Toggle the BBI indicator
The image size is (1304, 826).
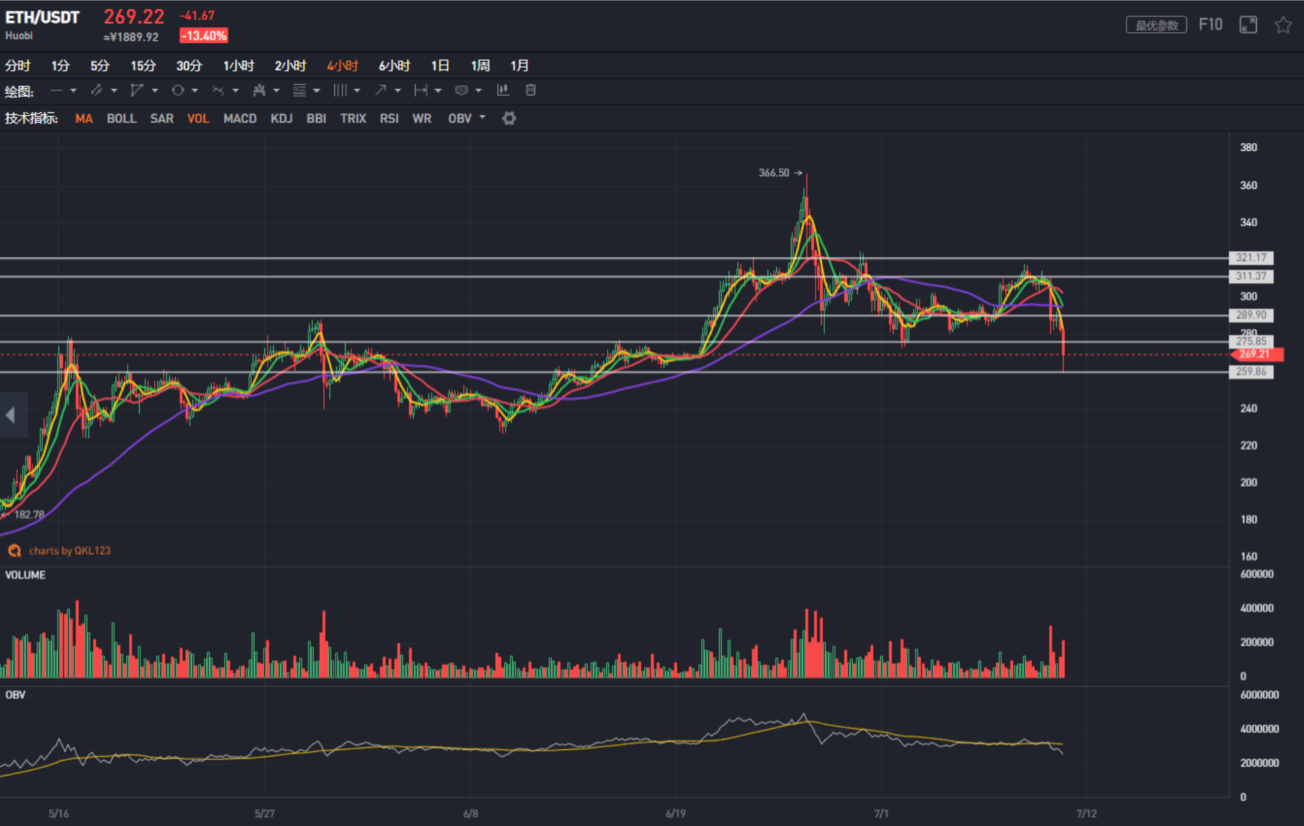pyautogui.click(x=316, y=118)
